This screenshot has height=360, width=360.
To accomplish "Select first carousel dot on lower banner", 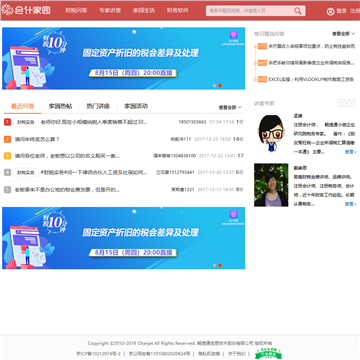I will coord(215,265).
